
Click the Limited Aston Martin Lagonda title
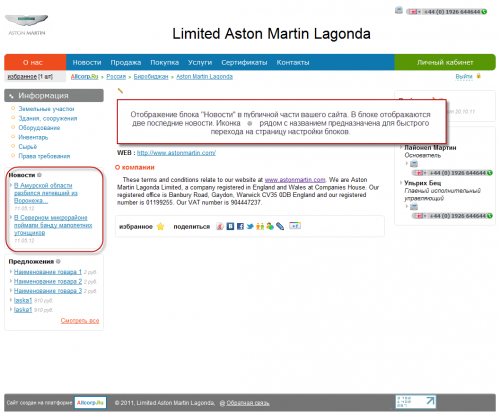click(x=271, y=34)
